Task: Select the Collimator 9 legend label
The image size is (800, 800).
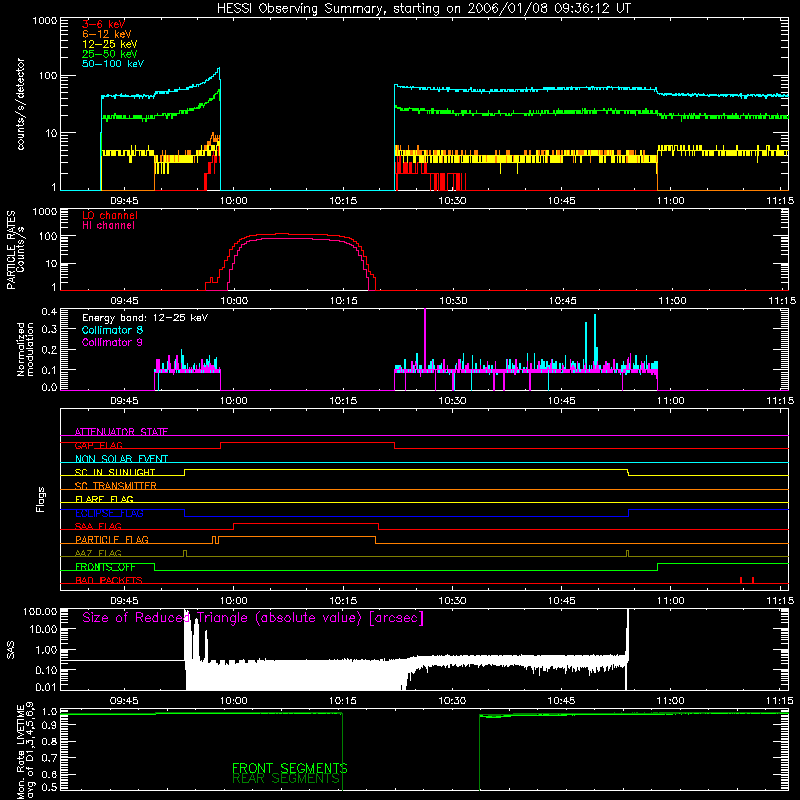Action: [112, 342]
